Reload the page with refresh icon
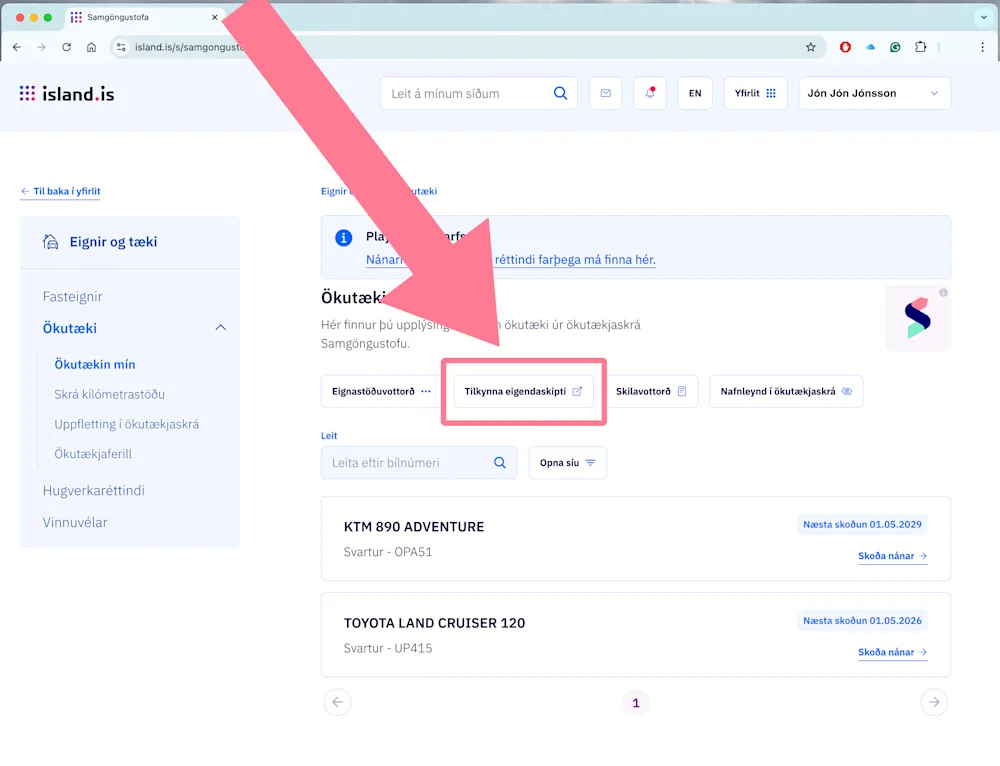Screen dimensions: 1000x766 tap(66, 47)
